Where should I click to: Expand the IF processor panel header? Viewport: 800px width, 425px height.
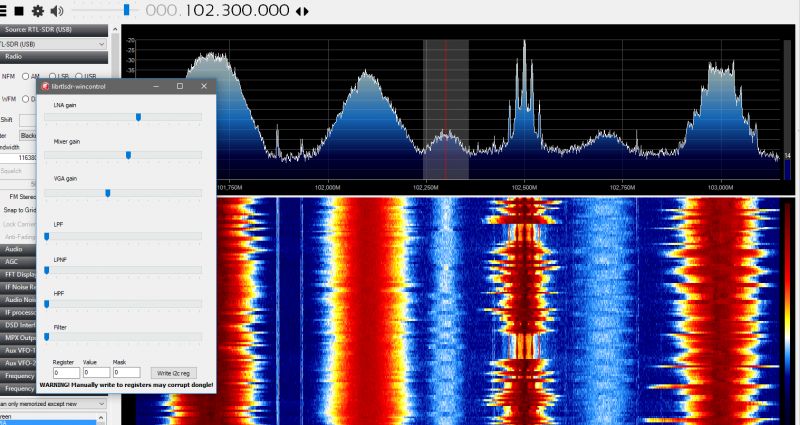click(x=18, y=312)
